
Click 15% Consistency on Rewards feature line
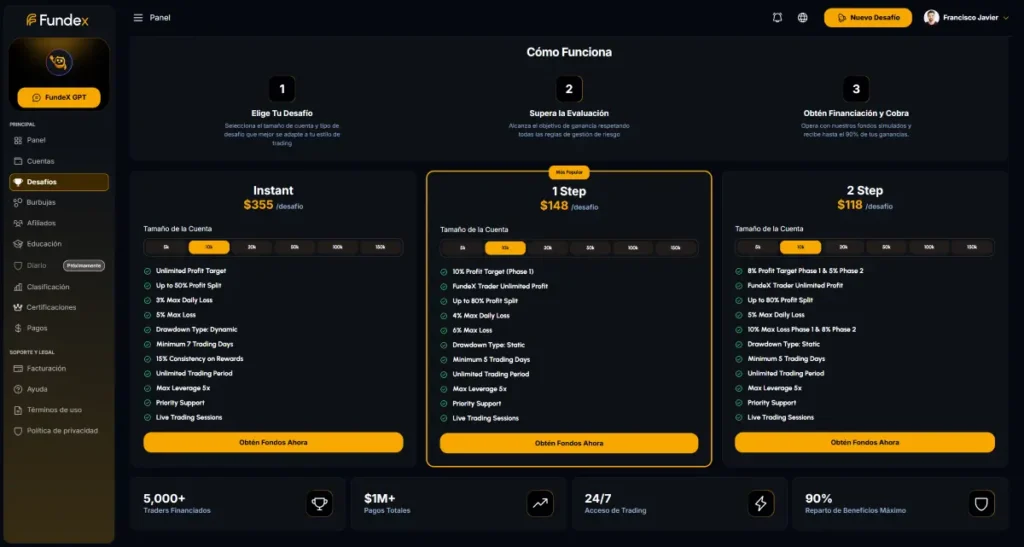click(199, 359)
